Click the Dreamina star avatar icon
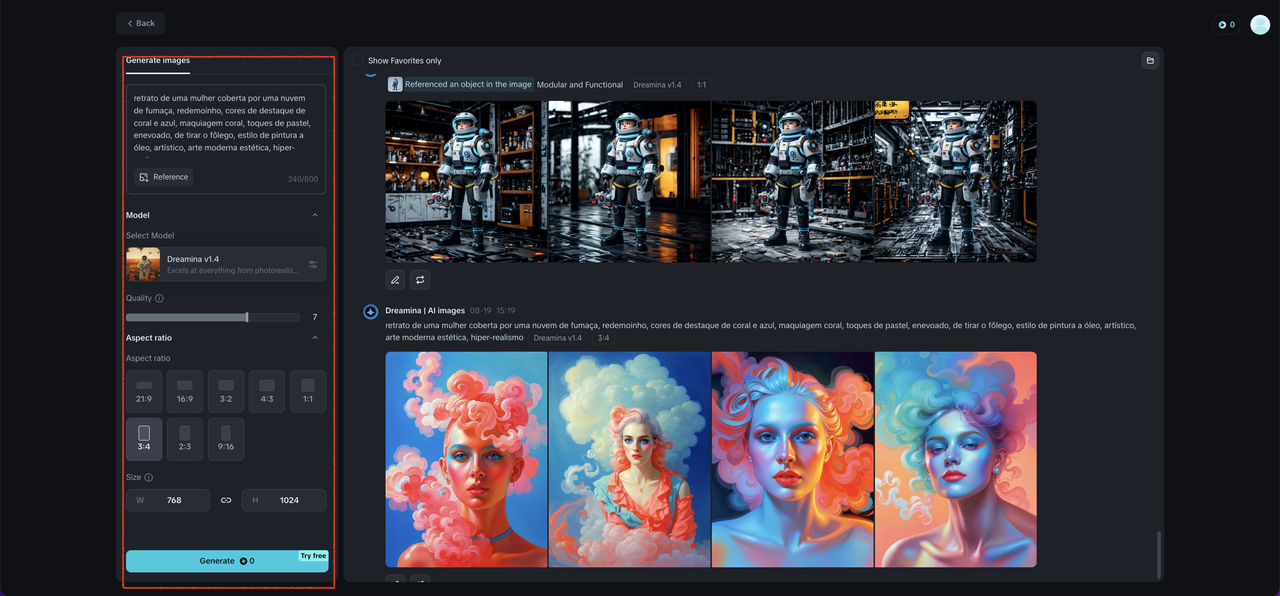This screenshot has width=1280, height=596. [370, 312]
